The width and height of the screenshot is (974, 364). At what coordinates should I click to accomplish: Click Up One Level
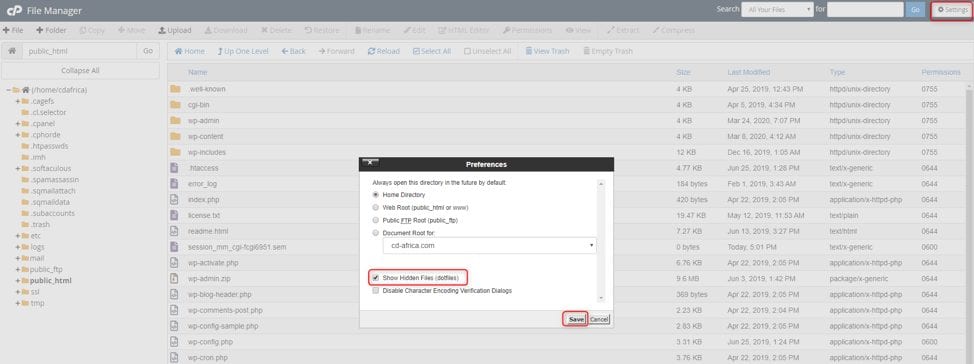click(x=243, y=51)
